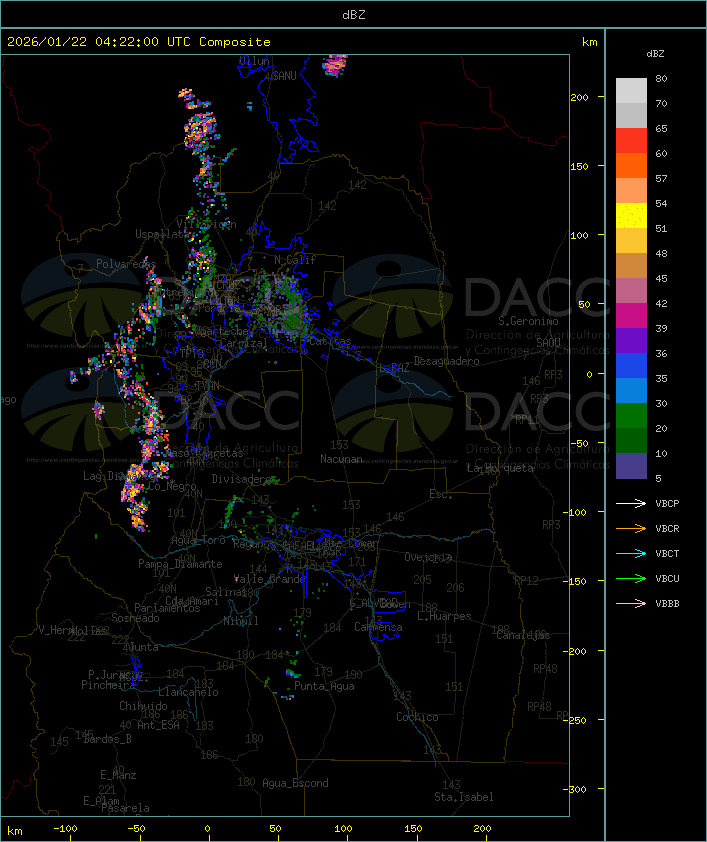Pick the mauve 42-45 dBZ swatch
The height and width of the screenshot is (842, 707).
click(x=631, y=291)
